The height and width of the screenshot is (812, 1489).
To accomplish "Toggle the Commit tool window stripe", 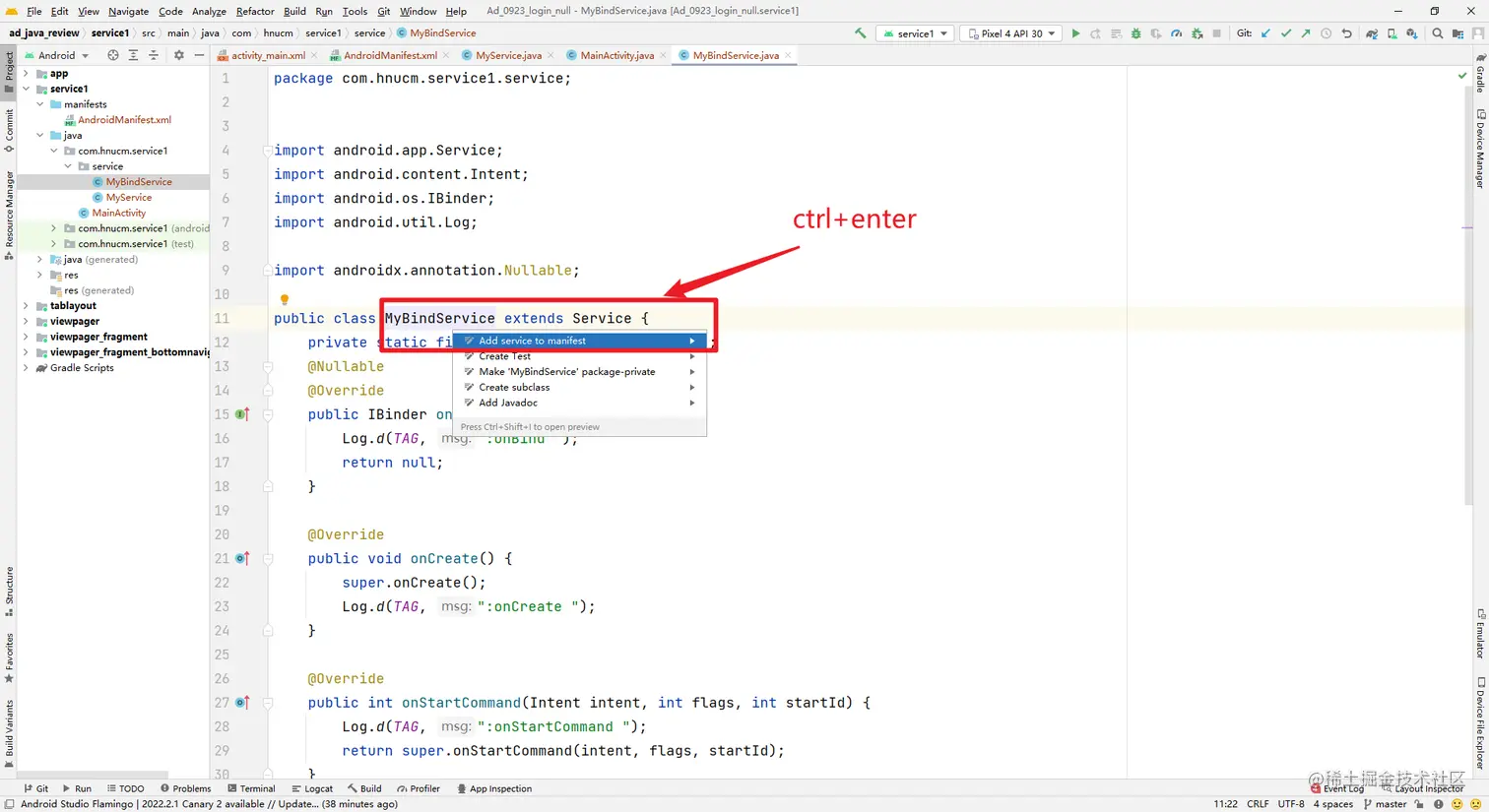I will tap(9, 131).
